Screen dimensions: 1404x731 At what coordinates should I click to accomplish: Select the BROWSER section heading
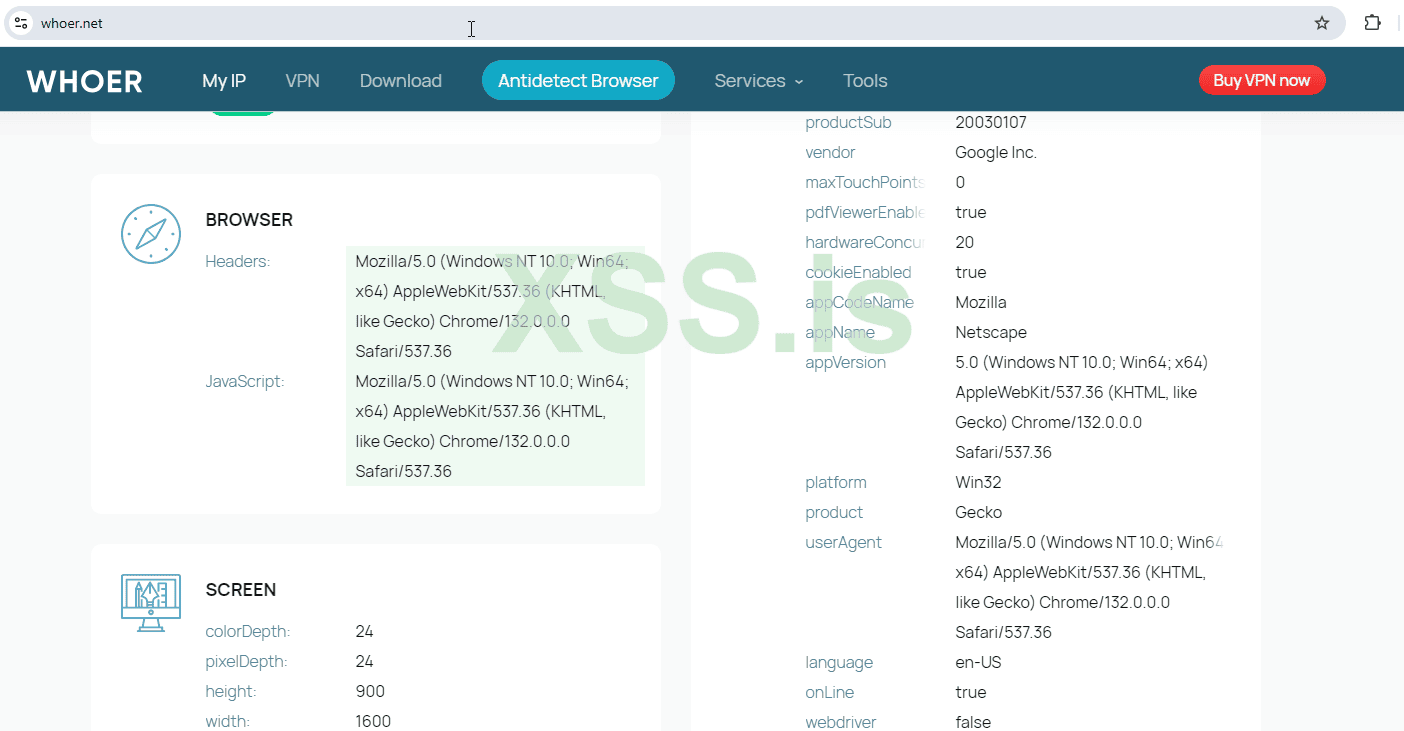click(x=249, y=220)
